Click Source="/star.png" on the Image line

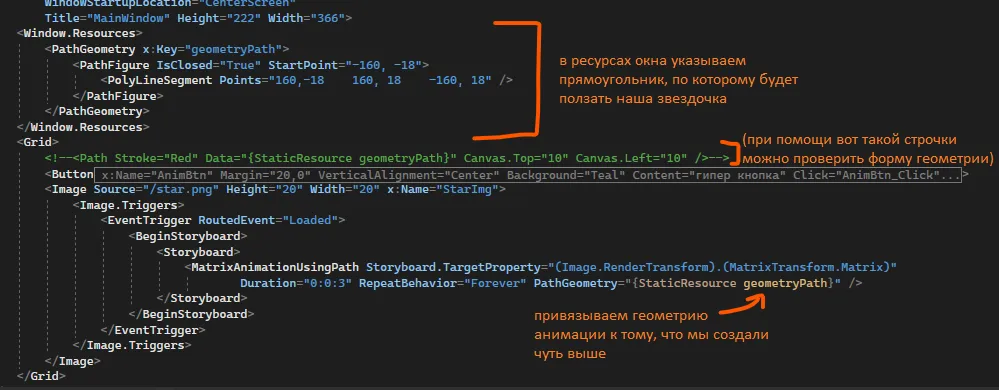point(157,189)
